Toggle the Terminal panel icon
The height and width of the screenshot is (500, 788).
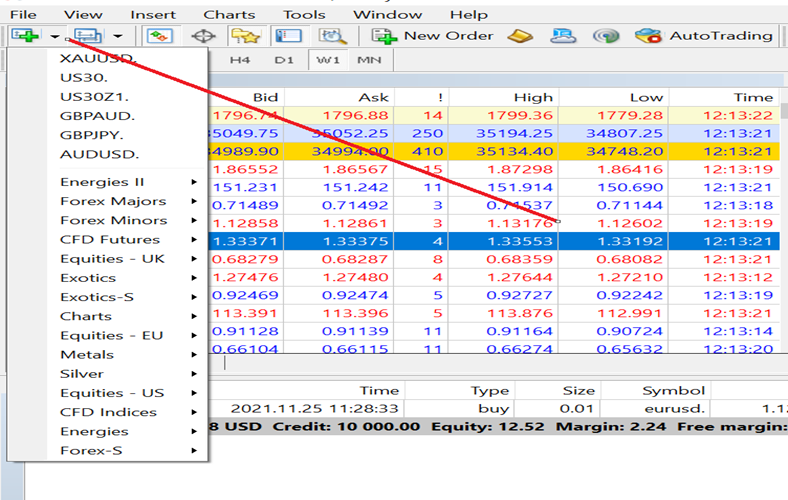[288, 36]
